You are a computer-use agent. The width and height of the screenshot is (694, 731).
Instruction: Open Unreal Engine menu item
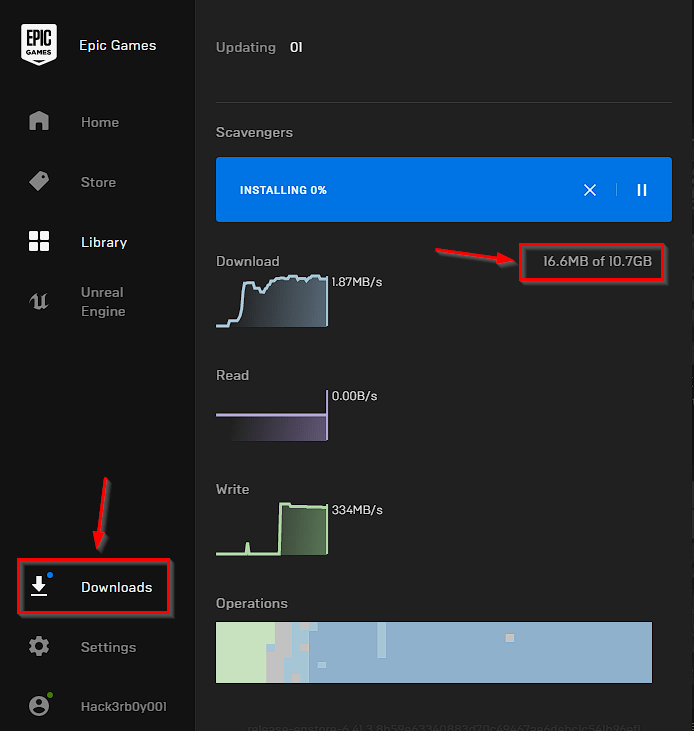pyautogui.click(x=103, y=302)
